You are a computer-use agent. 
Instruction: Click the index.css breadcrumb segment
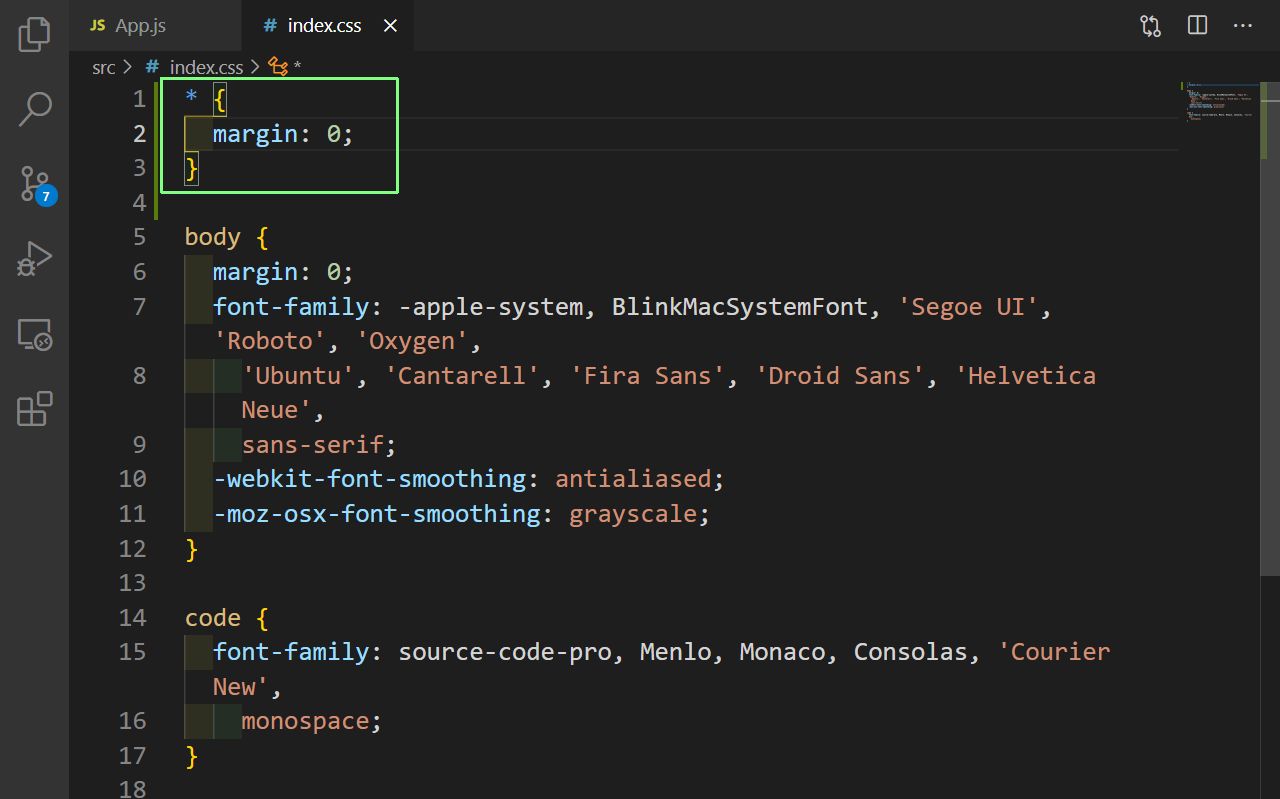point(206,68)
